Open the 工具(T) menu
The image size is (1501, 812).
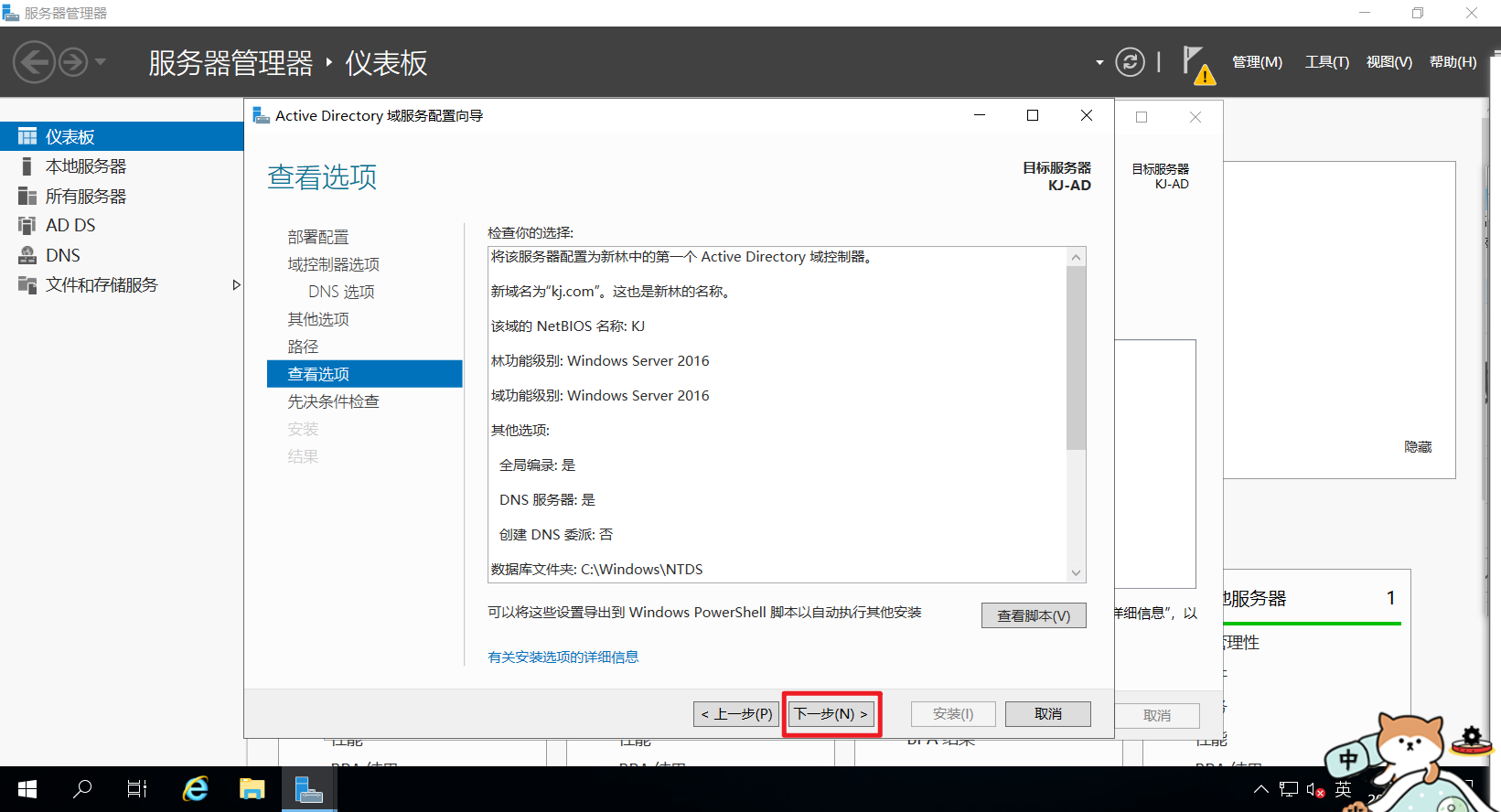click(1326, 62)
